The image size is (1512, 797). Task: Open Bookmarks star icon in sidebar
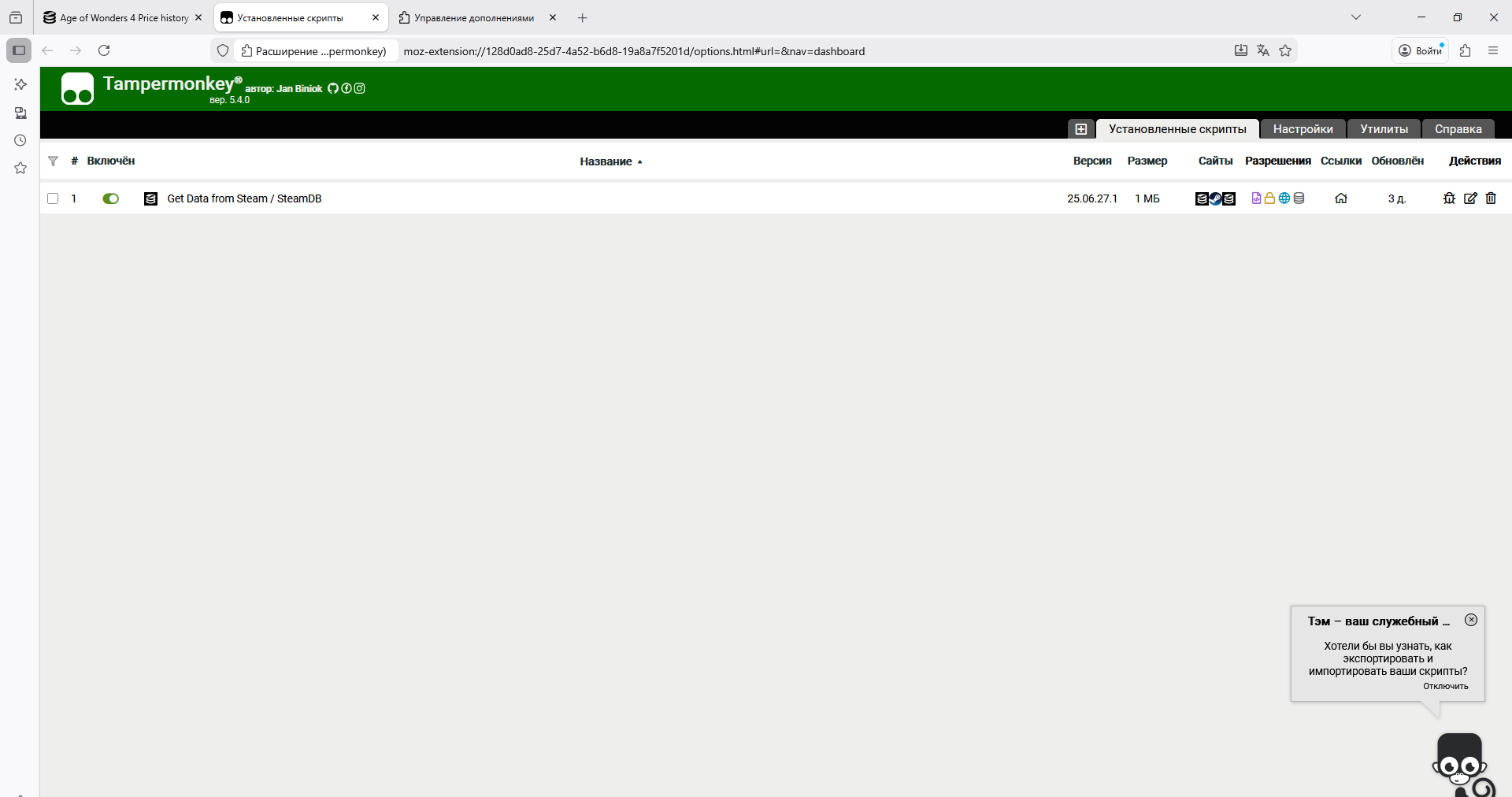tap(20, 169)
